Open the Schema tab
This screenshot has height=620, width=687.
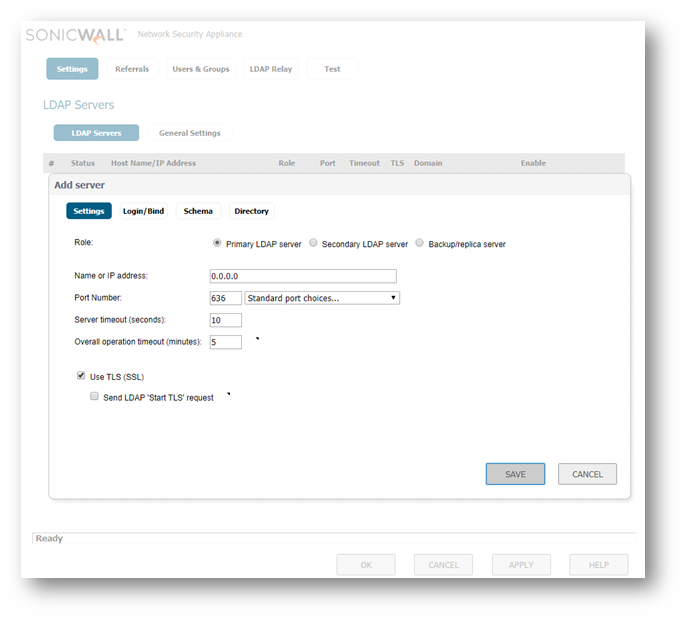(198, 211)
